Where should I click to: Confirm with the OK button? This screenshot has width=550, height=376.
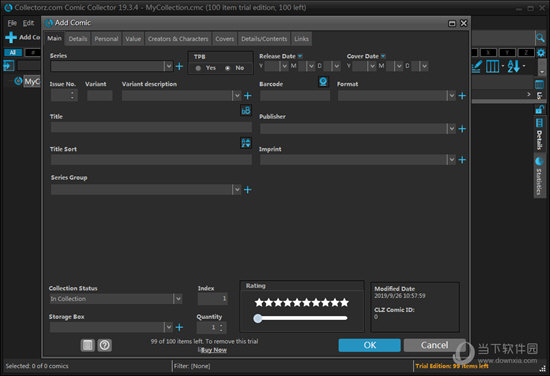tap(369, 345)
